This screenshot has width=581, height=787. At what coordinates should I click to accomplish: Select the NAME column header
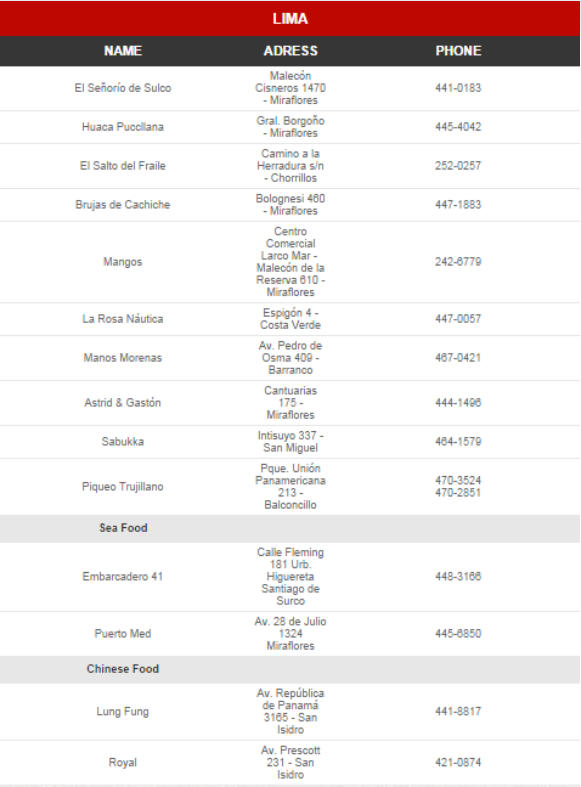click(123, 51)
